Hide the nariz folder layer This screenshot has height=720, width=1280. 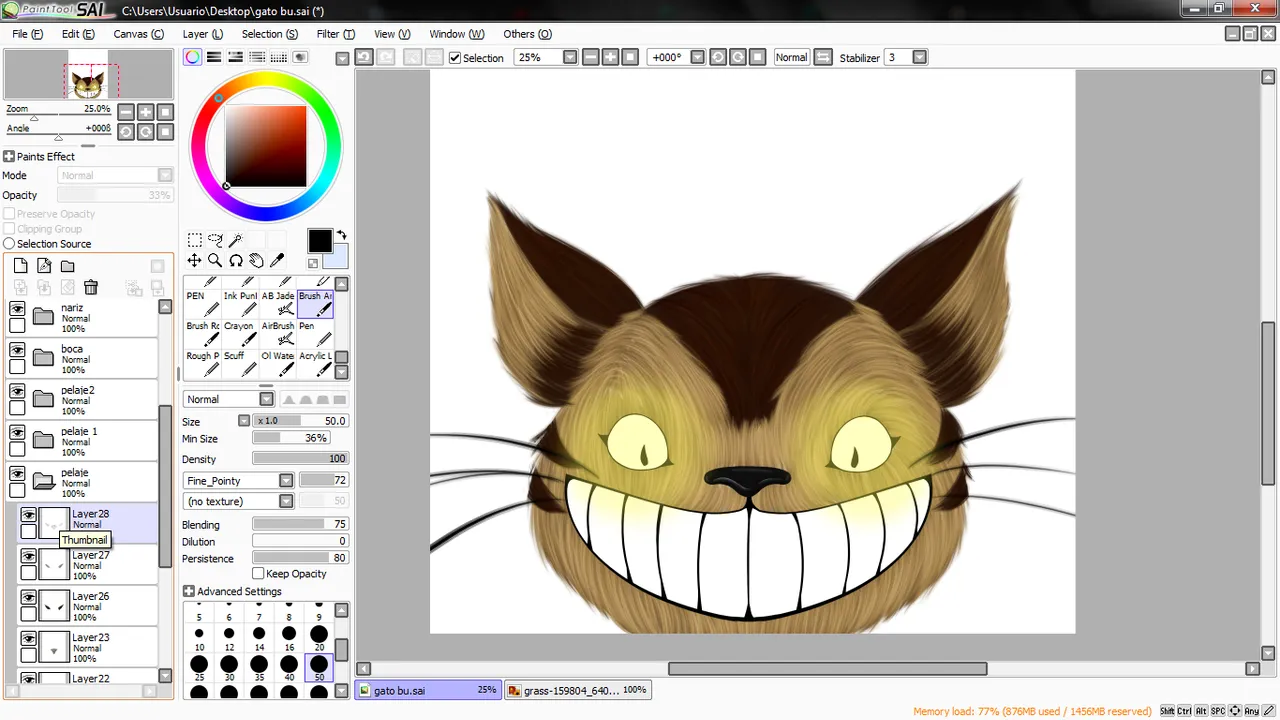(x=17, y=310)
